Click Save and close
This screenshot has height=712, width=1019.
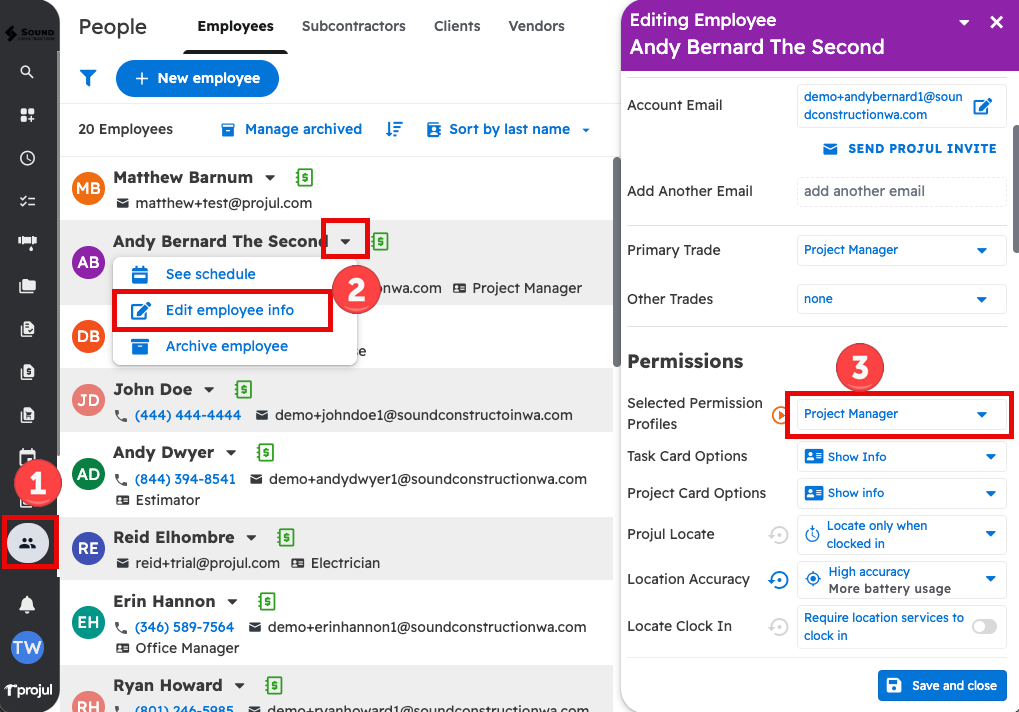click(x=942, y=685)
